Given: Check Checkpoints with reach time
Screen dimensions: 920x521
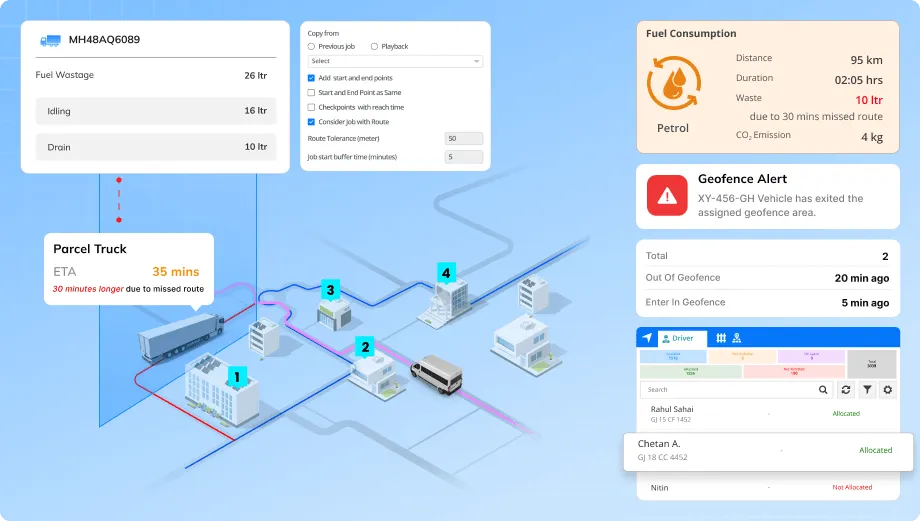Looking at the screenshot, I should click(x=311, y=107).
